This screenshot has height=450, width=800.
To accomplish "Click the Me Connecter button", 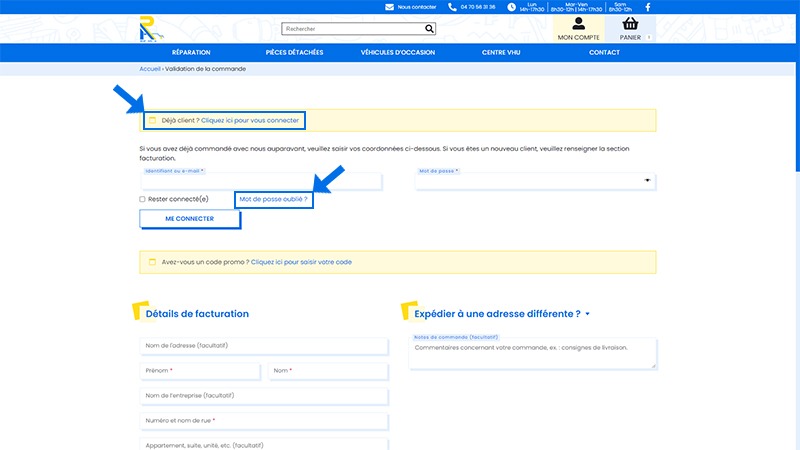I will tap(189, 219).
